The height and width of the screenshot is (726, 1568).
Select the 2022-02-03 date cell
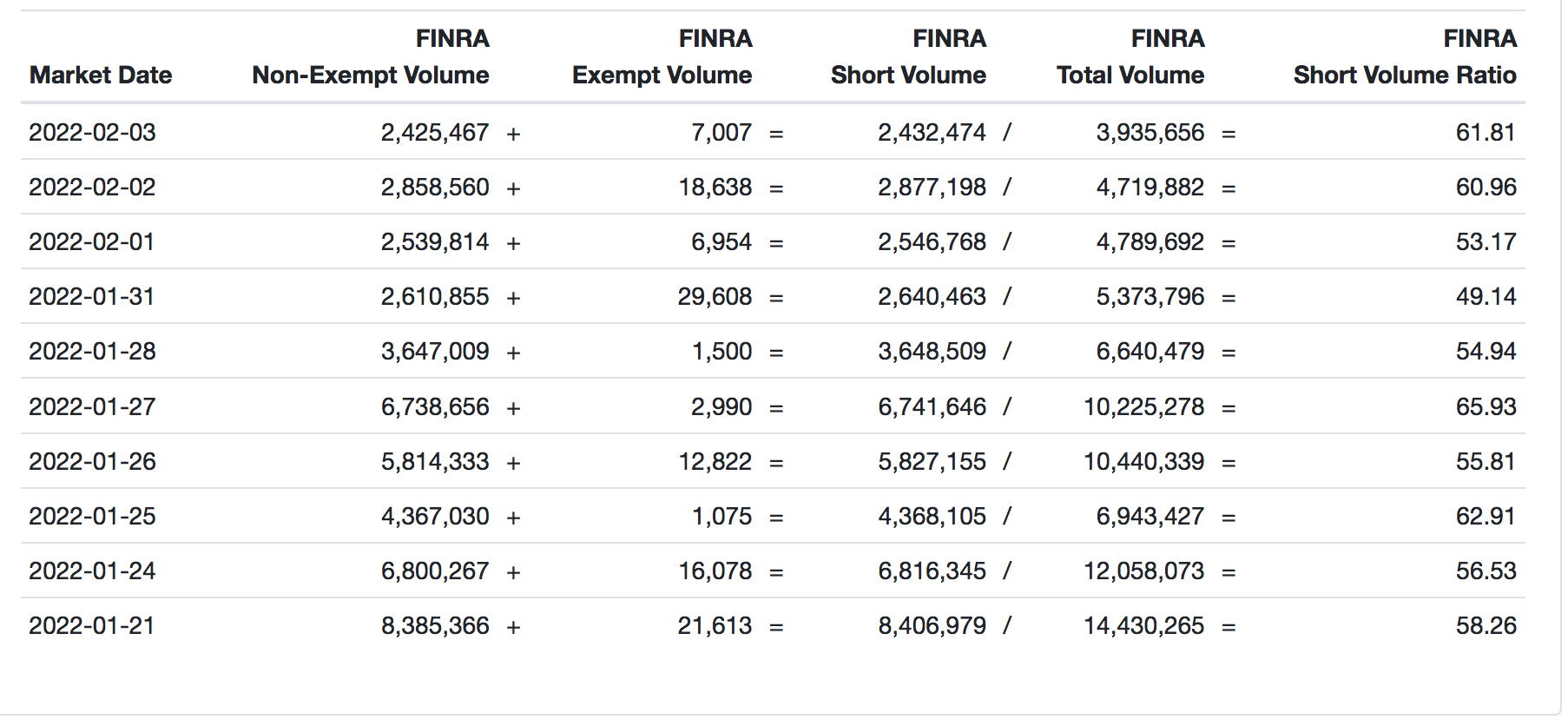92,133
